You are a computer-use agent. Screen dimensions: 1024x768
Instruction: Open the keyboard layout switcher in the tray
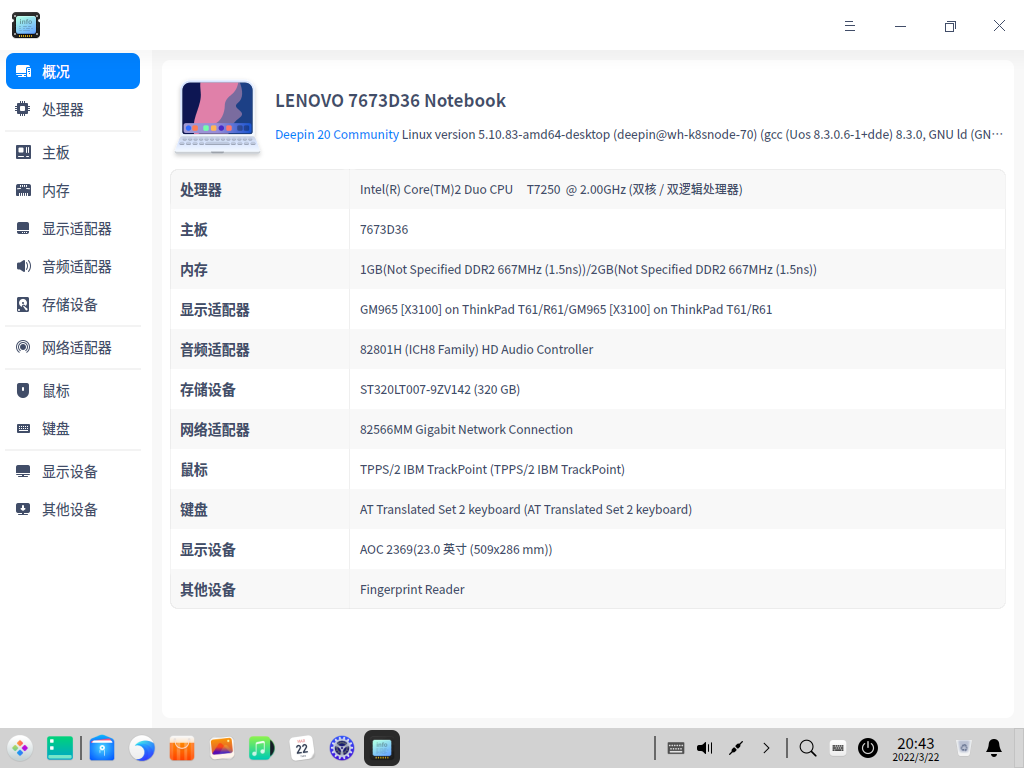point(837,747)
